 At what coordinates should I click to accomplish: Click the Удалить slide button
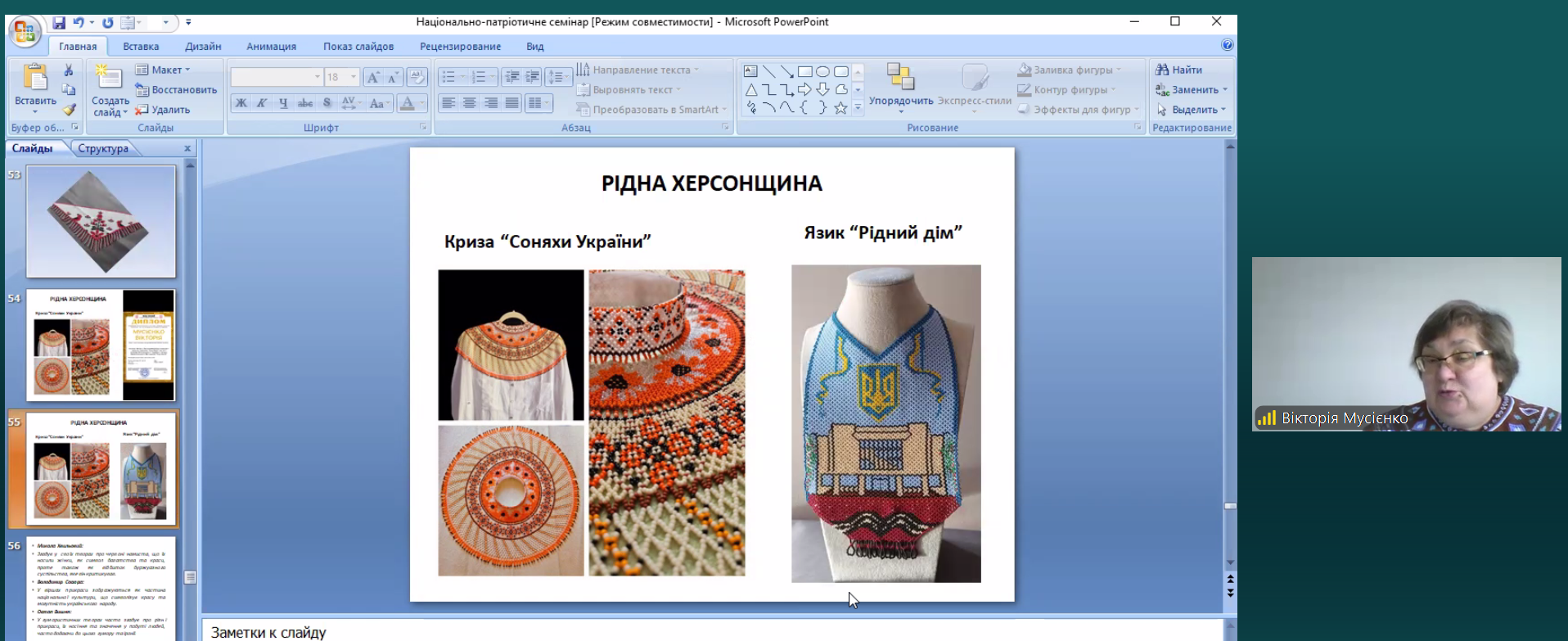pyautogui.click(x=163, y=110)
